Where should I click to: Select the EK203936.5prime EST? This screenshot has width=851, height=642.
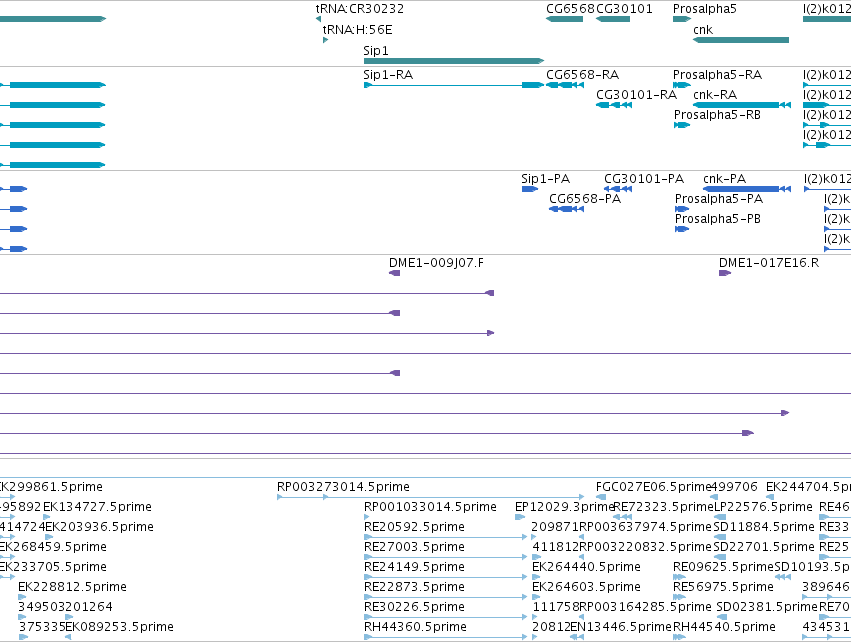pyautogui.click(x=49, y=537)
